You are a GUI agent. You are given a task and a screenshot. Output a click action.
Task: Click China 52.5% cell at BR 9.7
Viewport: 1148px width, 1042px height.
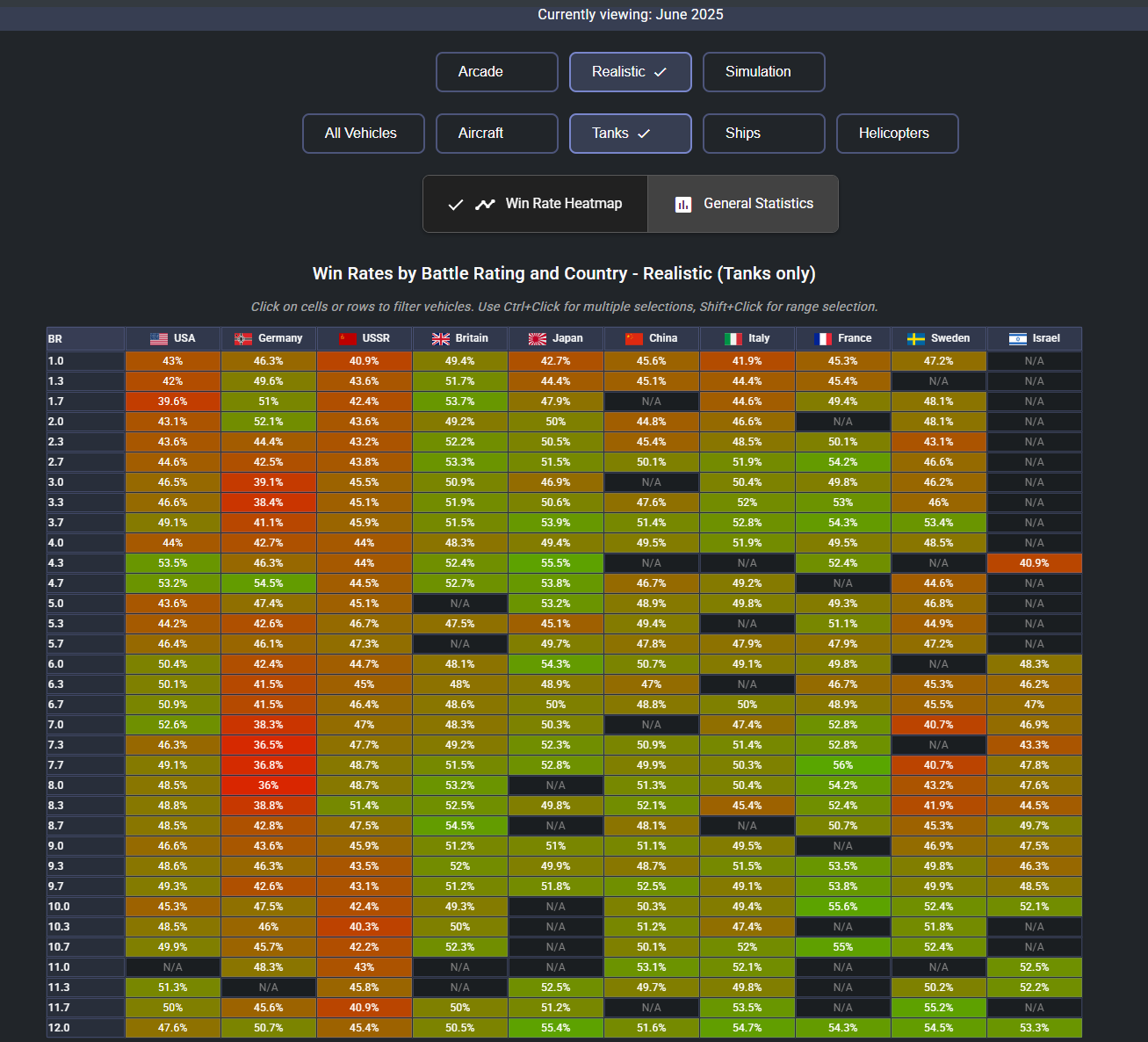(651, 886)
